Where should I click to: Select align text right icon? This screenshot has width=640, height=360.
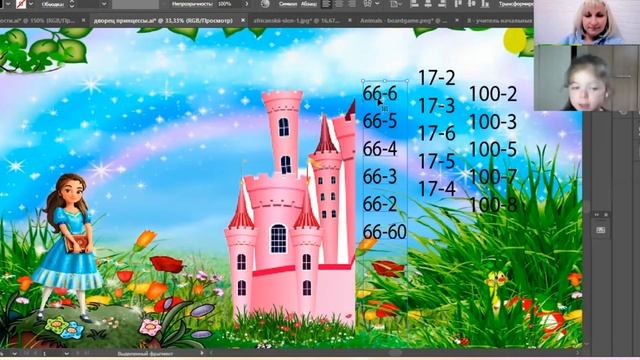pyautogui.click(x=352, y=4)
